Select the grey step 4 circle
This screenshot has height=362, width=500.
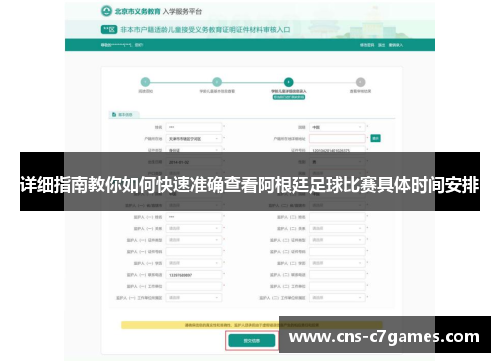[360, 82]
